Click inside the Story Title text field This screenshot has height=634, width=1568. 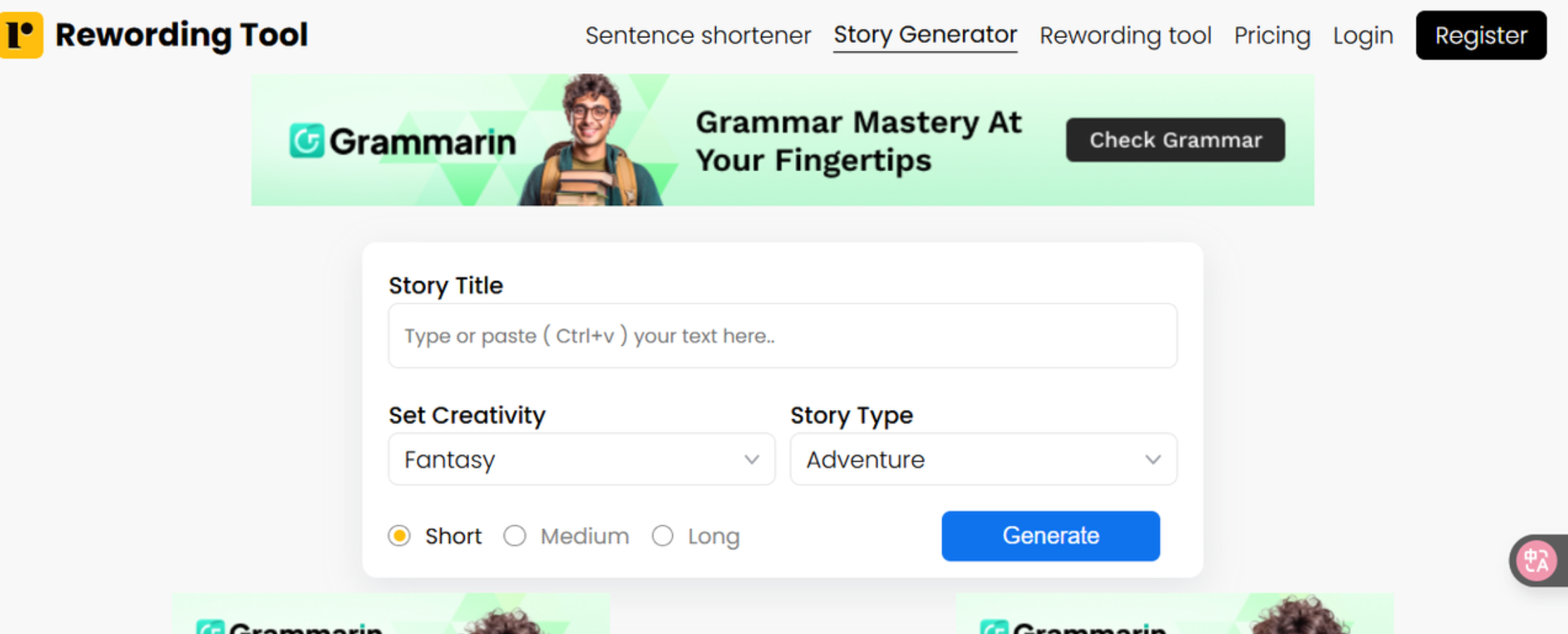point(782,336)
